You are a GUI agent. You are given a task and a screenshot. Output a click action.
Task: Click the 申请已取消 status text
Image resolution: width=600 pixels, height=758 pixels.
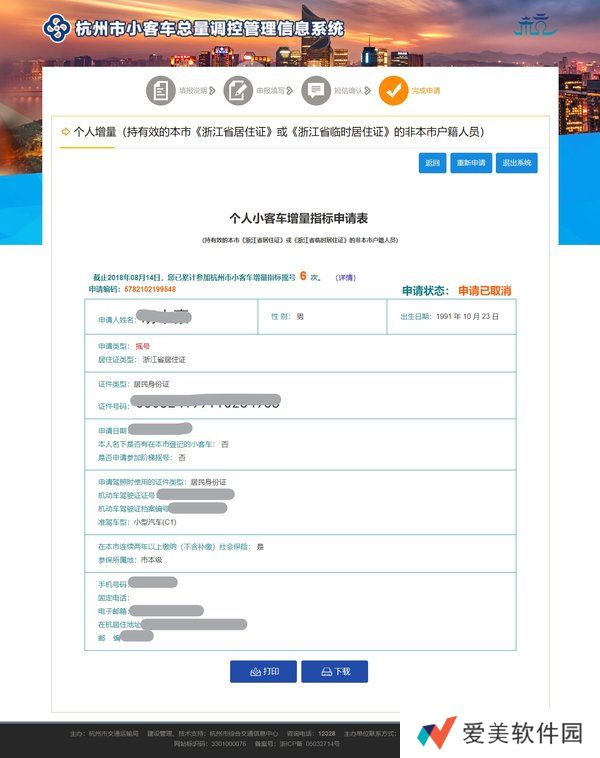(x=484, y=291)
